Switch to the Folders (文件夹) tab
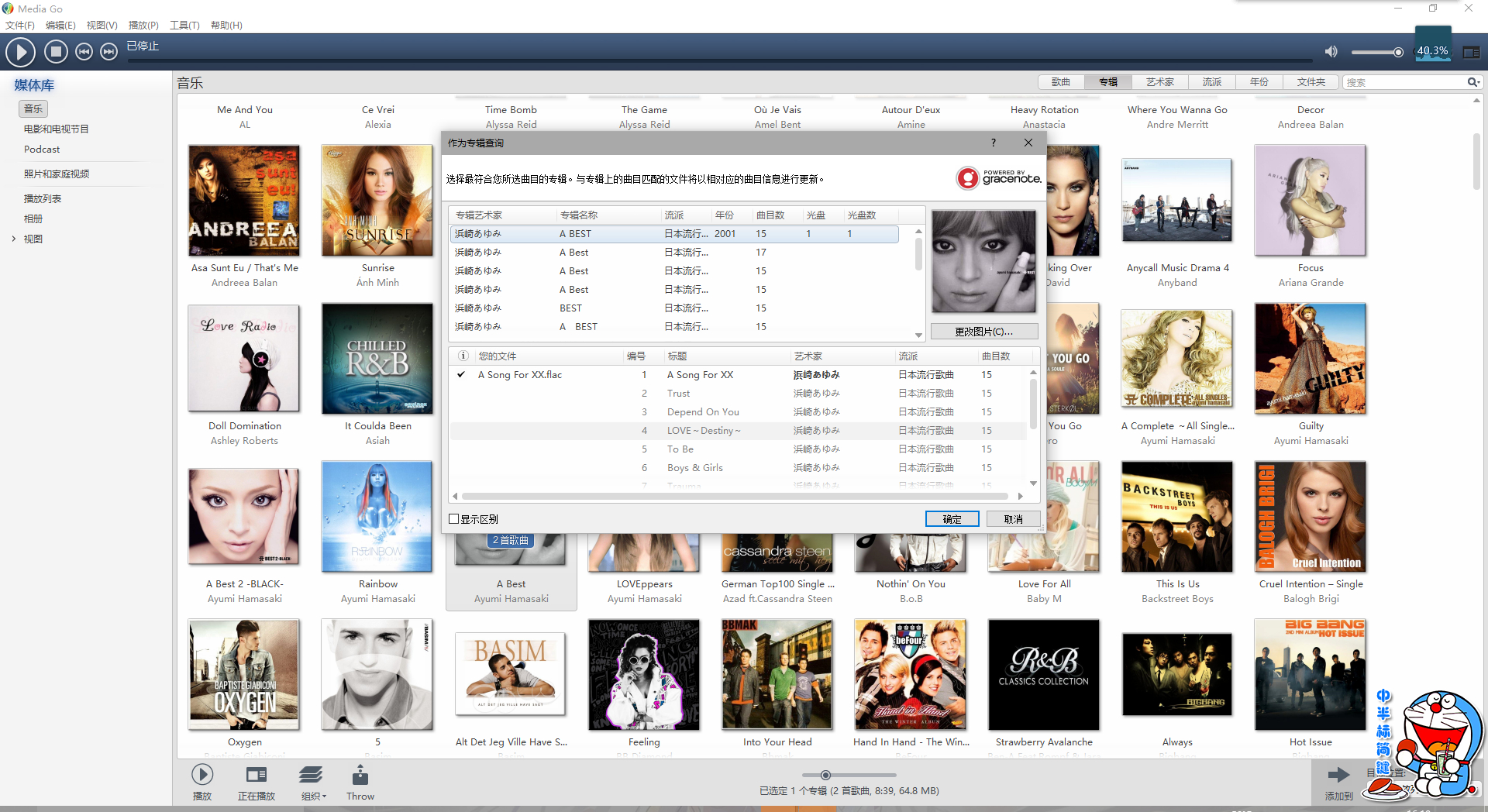Viewport: 1488px width, 812px height. pos(1311,82)
